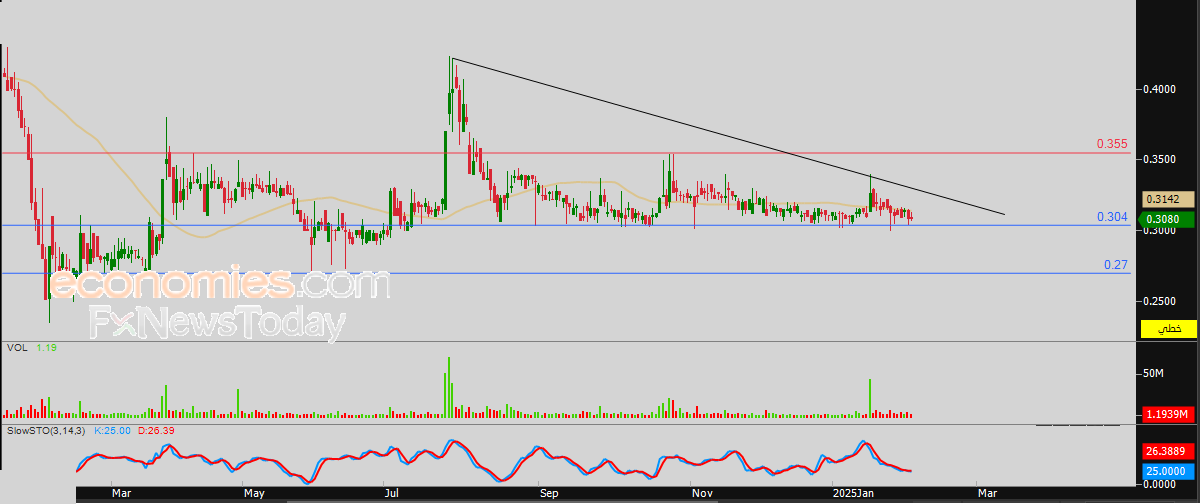
Task: Click the 2025Jan date axis label
Action: coord(853,494)
